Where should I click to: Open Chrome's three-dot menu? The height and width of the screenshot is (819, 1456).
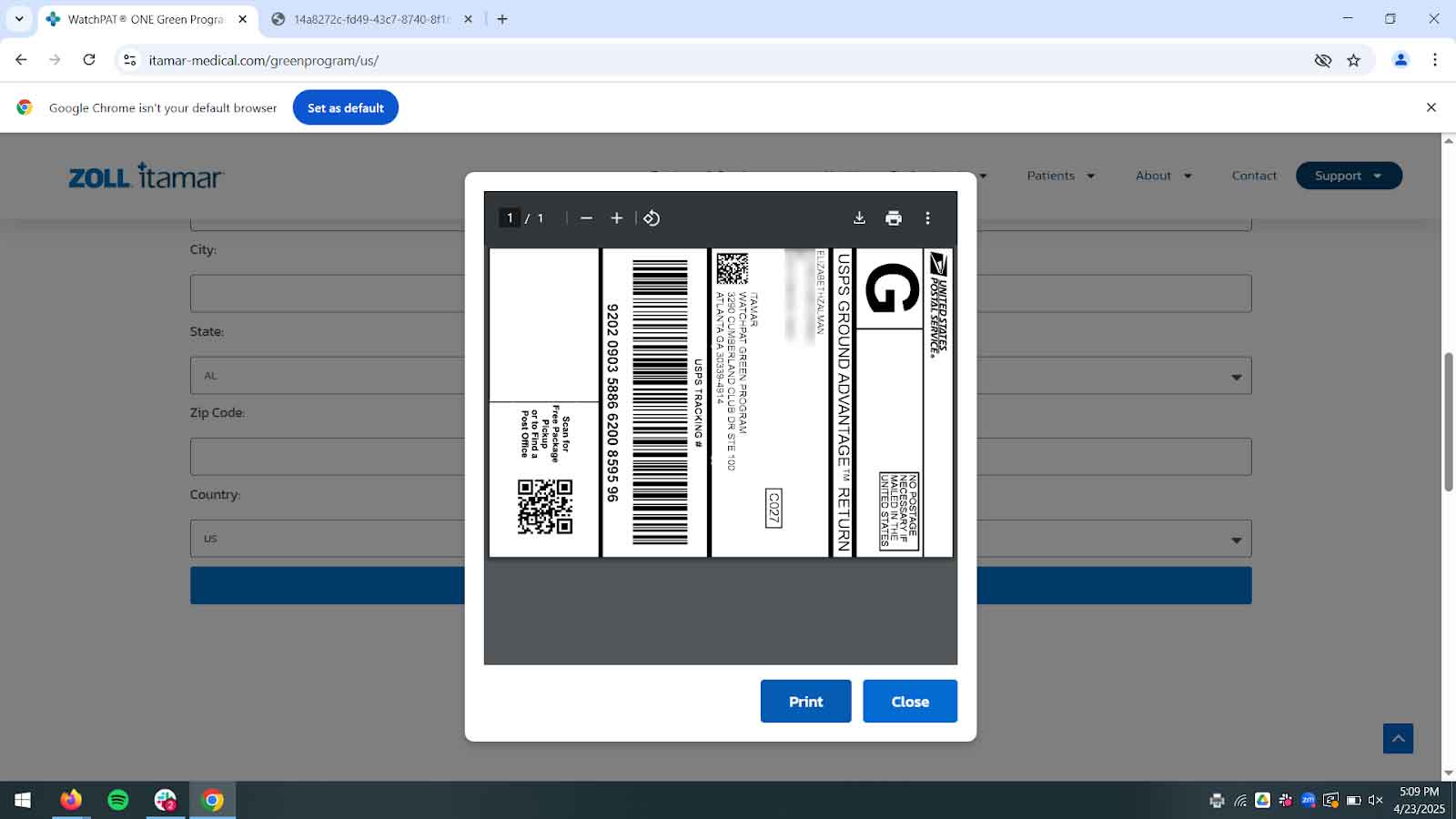click(x=1435, y=60)
